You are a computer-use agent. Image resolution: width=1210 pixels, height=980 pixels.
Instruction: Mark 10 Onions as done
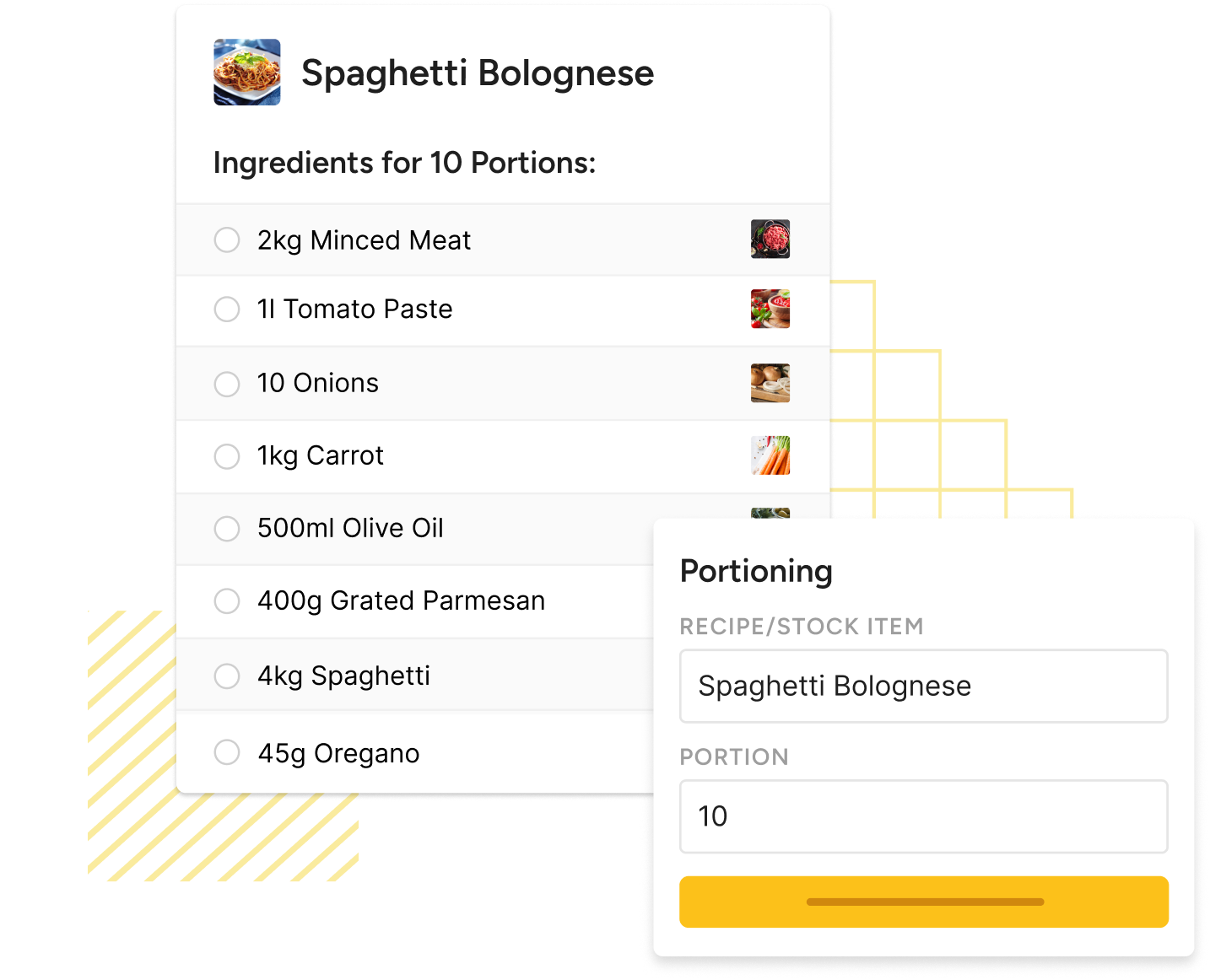pos(227,384)
